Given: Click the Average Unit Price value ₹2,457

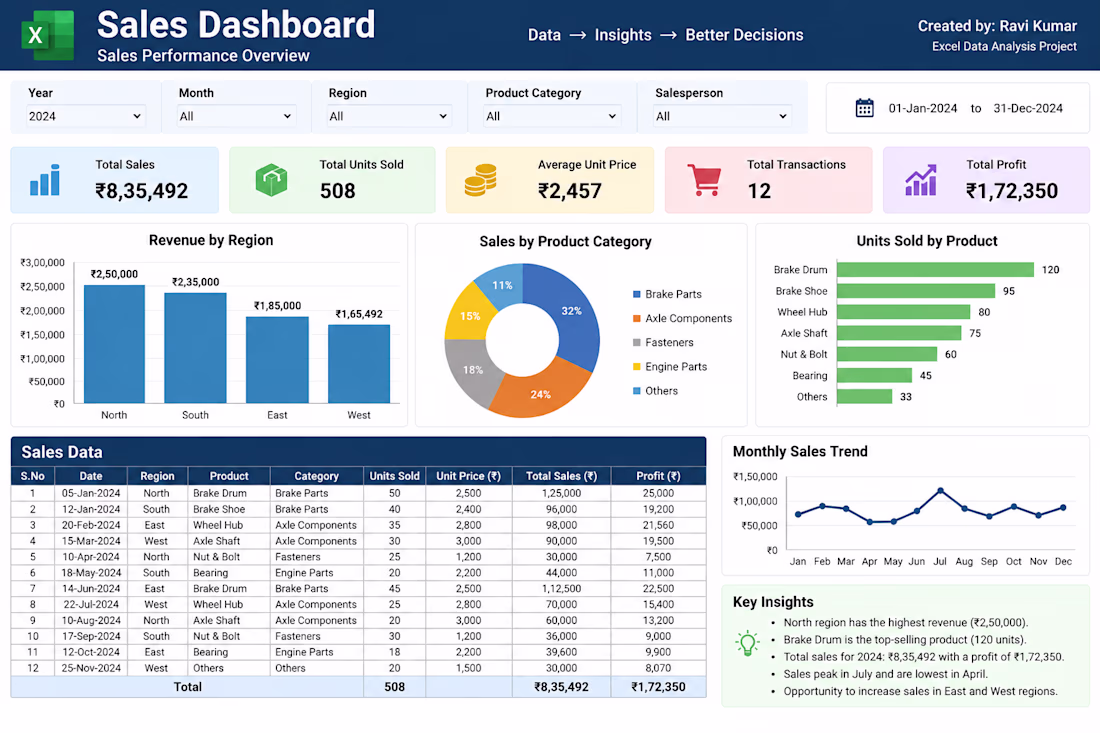Looking at the screenshot, I should click(570, 191).
